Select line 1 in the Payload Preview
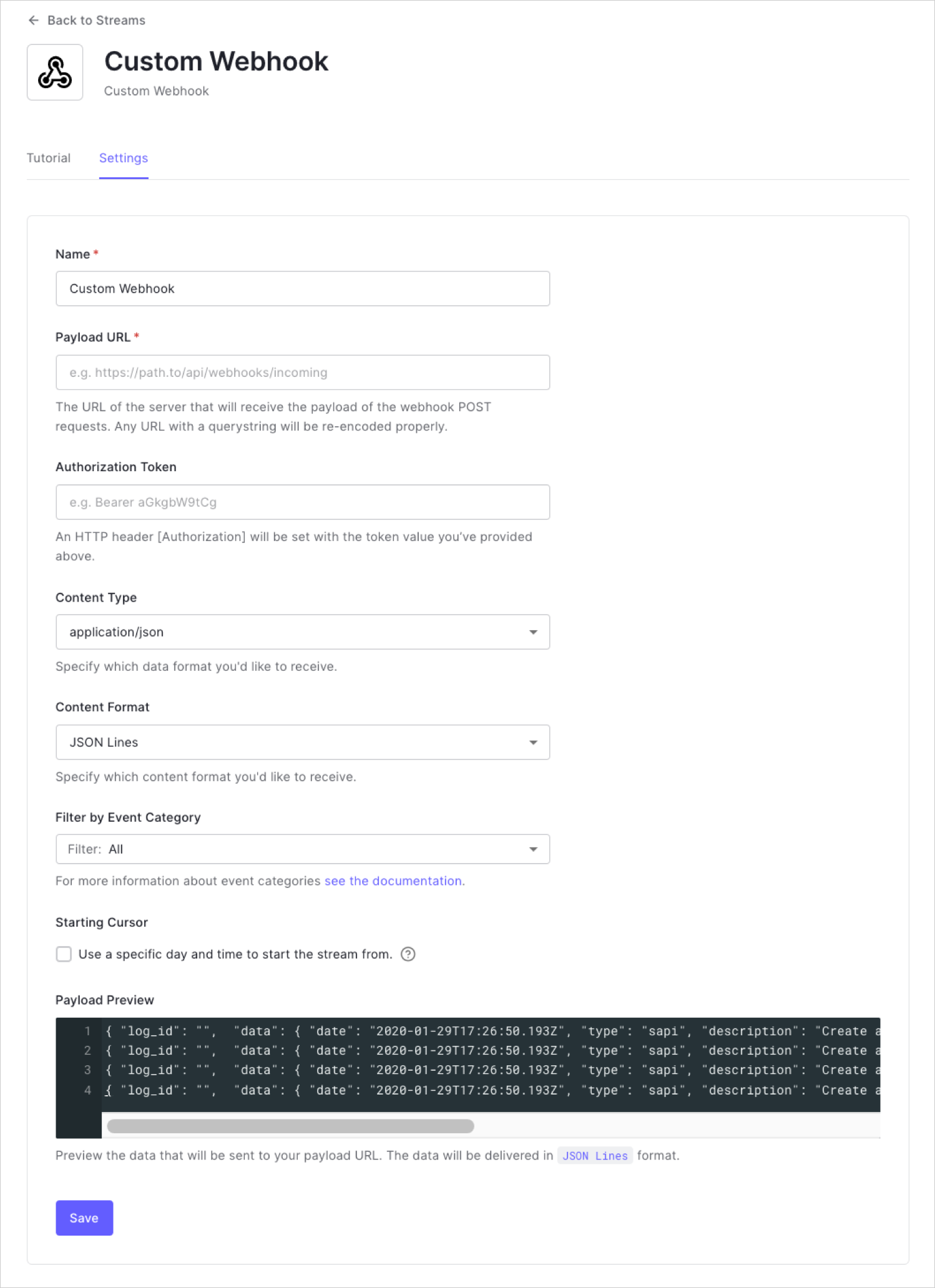Image resolution: width=935 pixels, height=1288 pixels. point(437,1031)
